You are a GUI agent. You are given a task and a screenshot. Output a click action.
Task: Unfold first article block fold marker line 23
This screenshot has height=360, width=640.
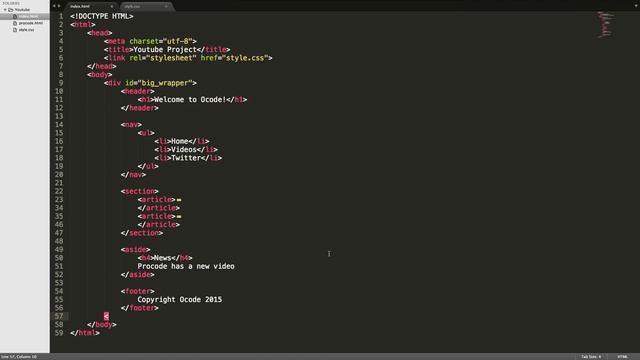tap(179, 200)
